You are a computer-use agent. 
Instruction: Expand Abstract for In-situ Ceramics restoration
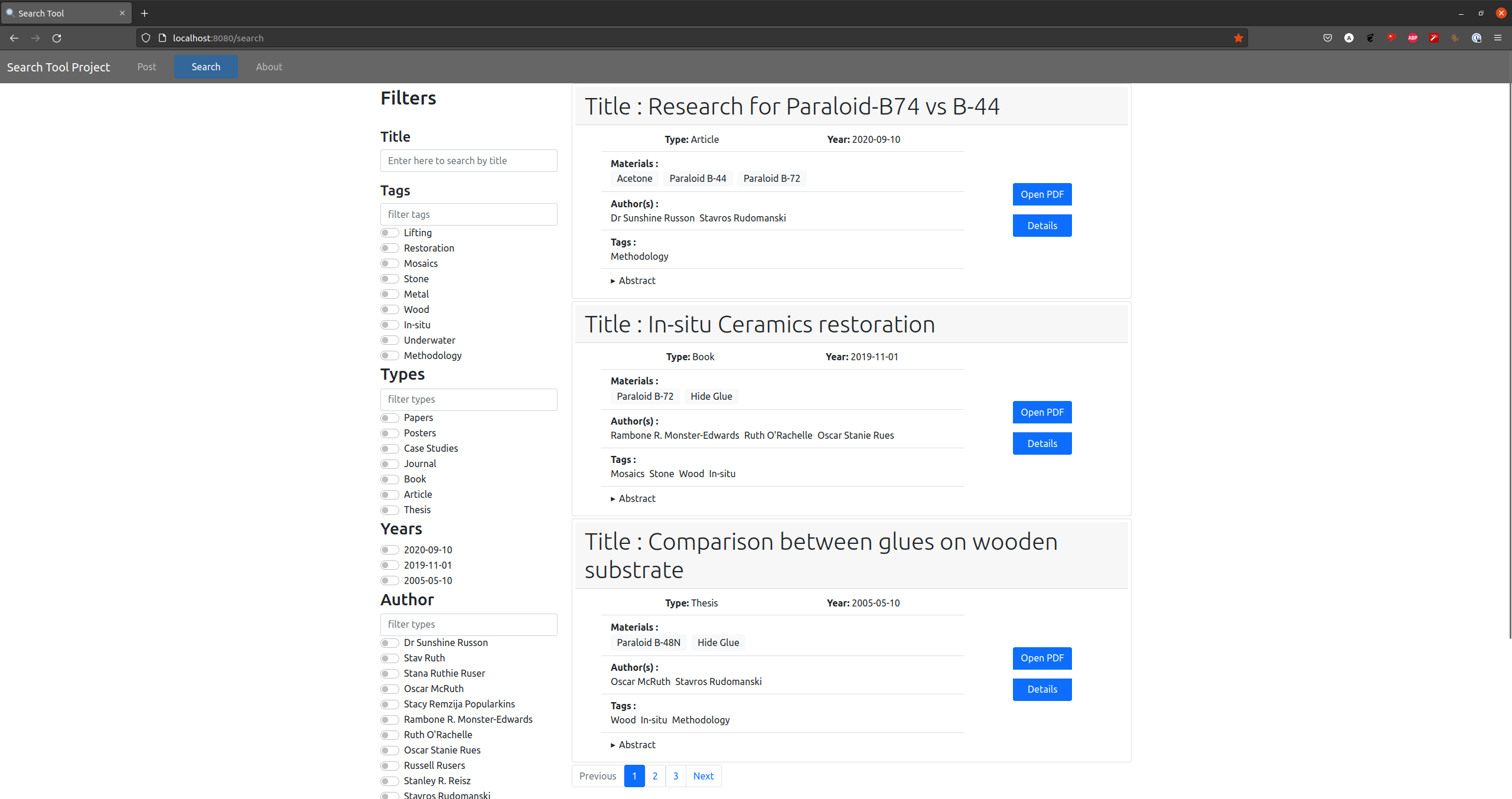click(x=636, y=498)
